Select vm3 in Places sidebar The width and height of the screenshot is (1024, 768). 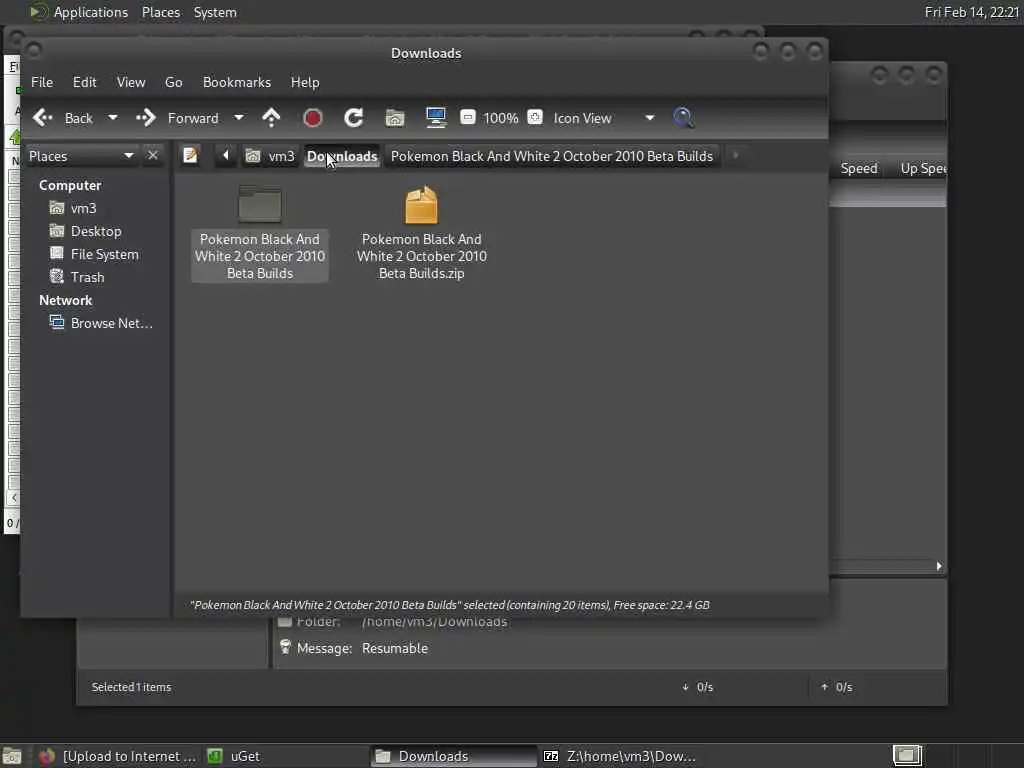tap(83, 208)
